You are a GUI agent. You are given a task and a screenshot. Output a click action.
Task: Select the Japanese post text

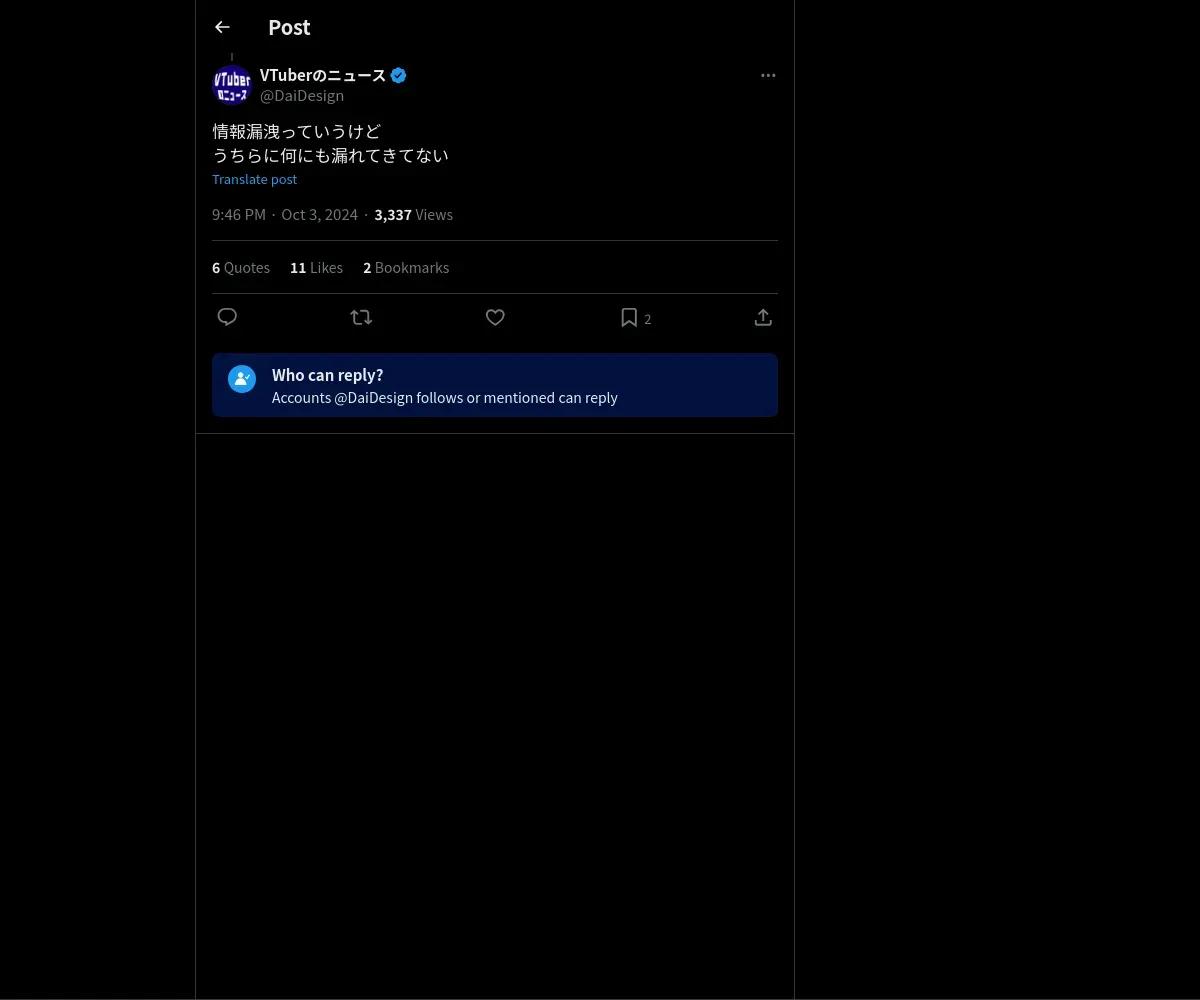point(330,143)
